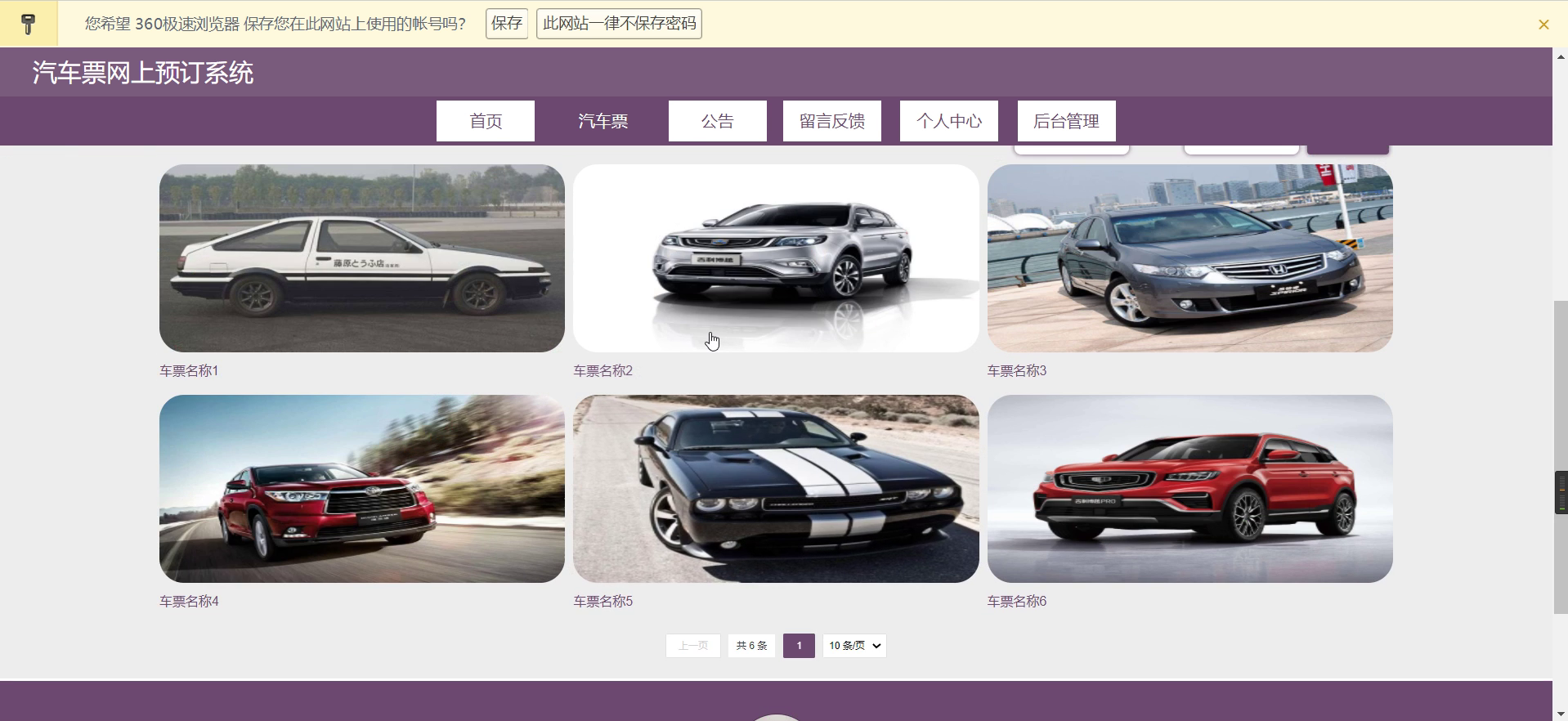Click the dark side widget on right edge

(1561, 492)
